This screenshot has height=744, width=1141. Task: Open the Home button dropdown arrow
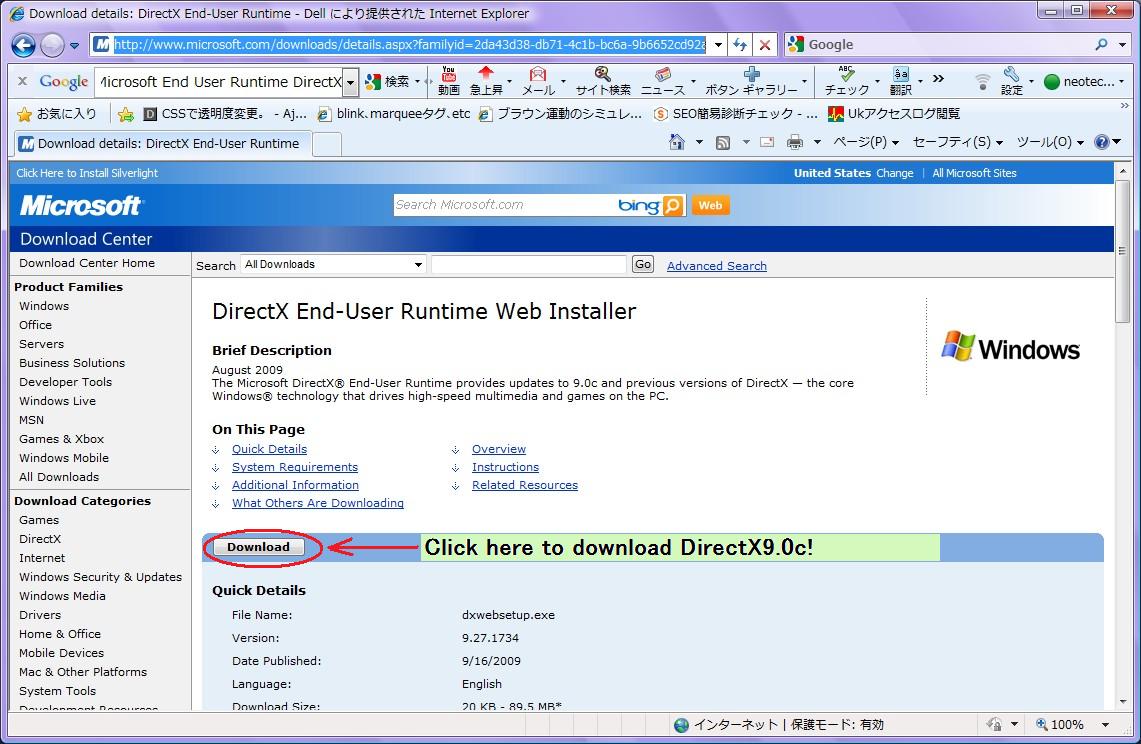699,142
